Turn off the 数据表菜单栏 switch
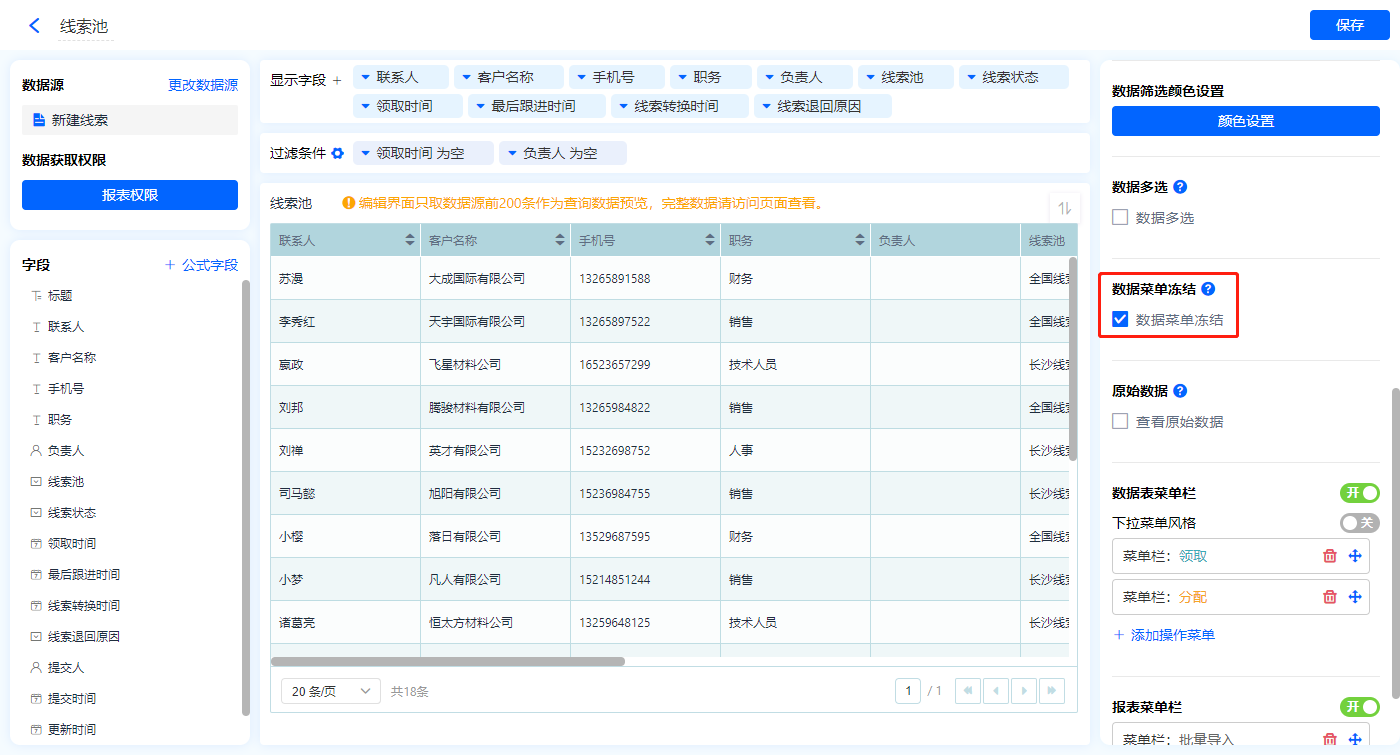The width and height of the screenshot is (1400, 755). coord(1359,493)
